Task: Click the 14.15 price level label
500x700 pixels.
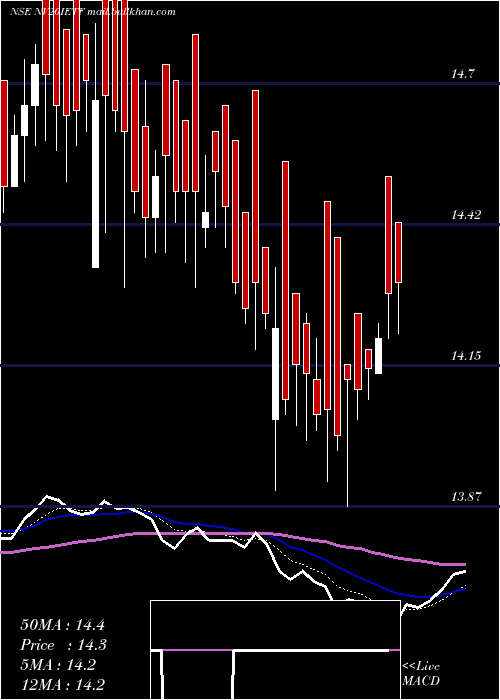Action: (466, 356)
